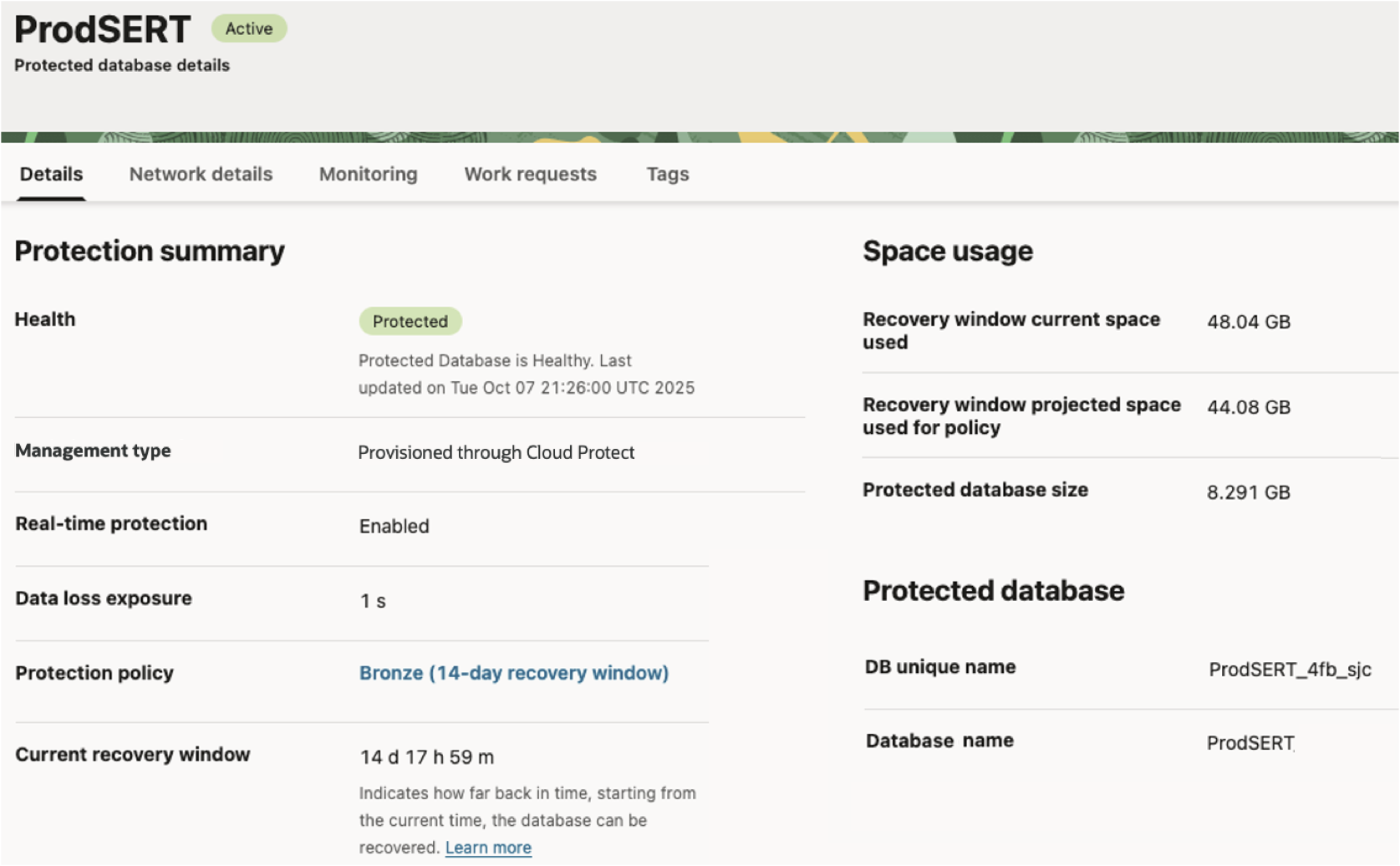This screenshot has width=1400, height=866.
Task: Click the Provisioned through Cloud Protect text
Action: [x=496, y=452]
